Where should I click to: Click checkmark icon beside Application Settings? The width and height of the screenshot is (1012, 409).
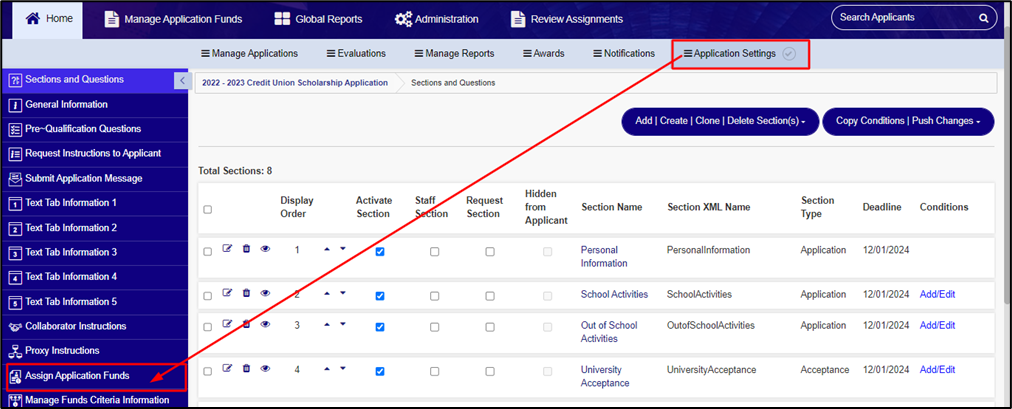coord(788,54)
